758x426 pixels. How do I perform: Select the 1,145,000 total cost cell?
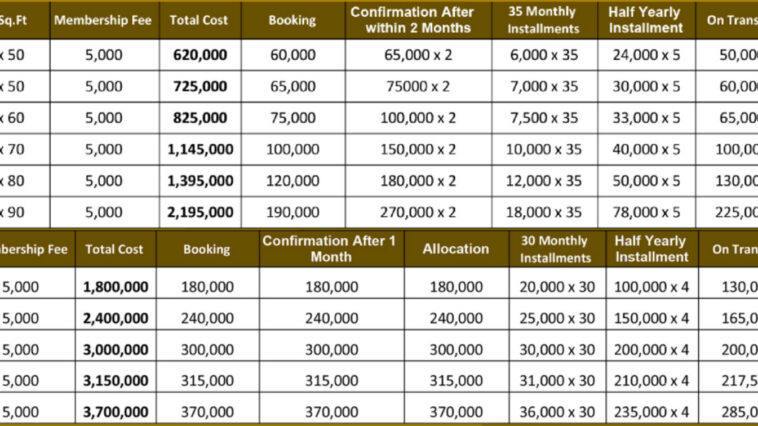201,149
